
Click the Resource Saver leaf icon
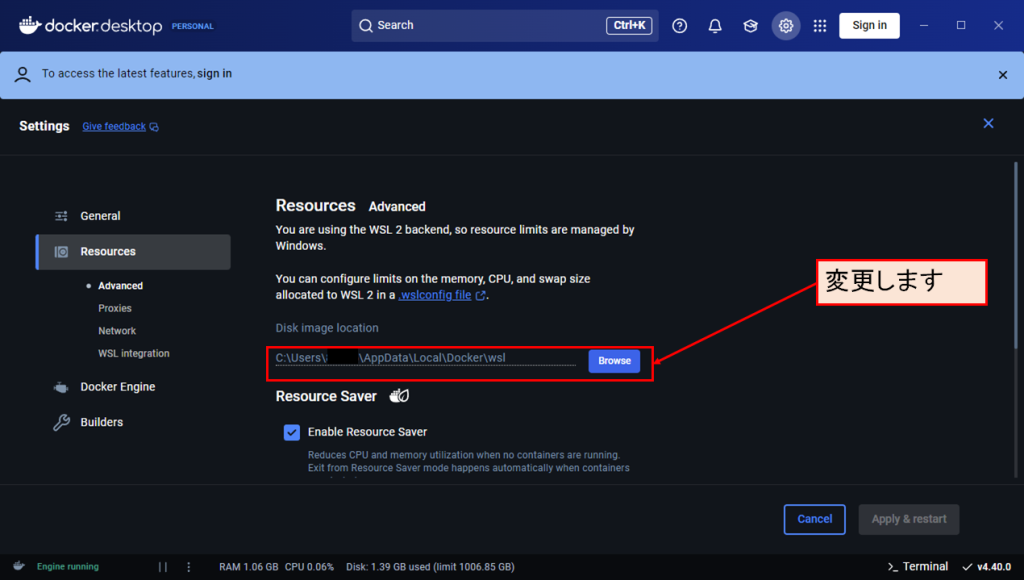tap(399, 396)
